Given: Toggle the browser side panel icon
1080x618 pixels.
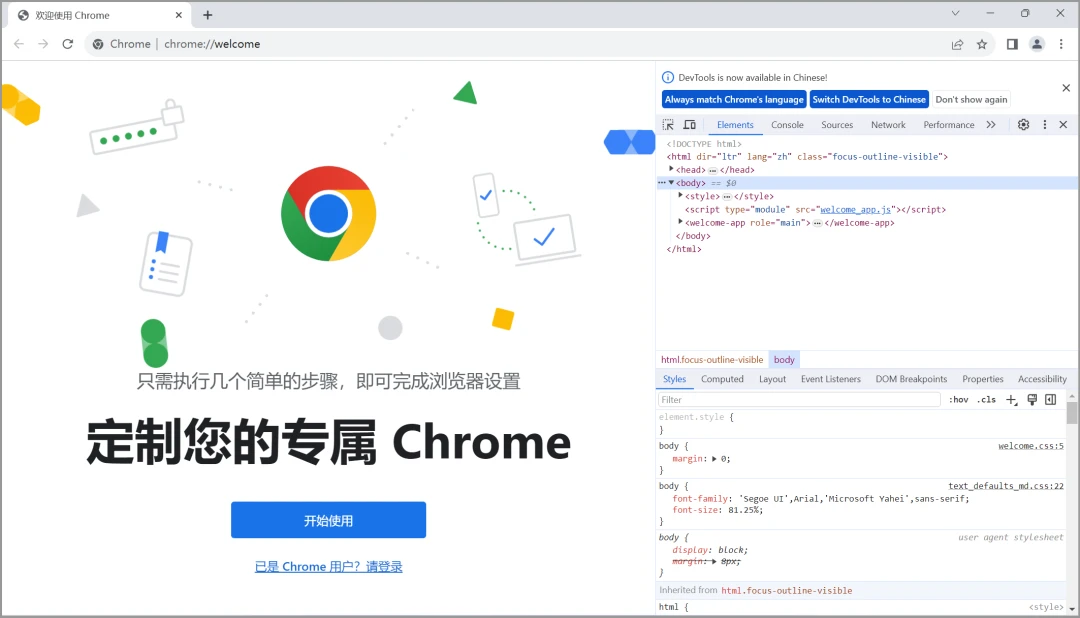Looking at the screenshot, I should (1012, 44).
